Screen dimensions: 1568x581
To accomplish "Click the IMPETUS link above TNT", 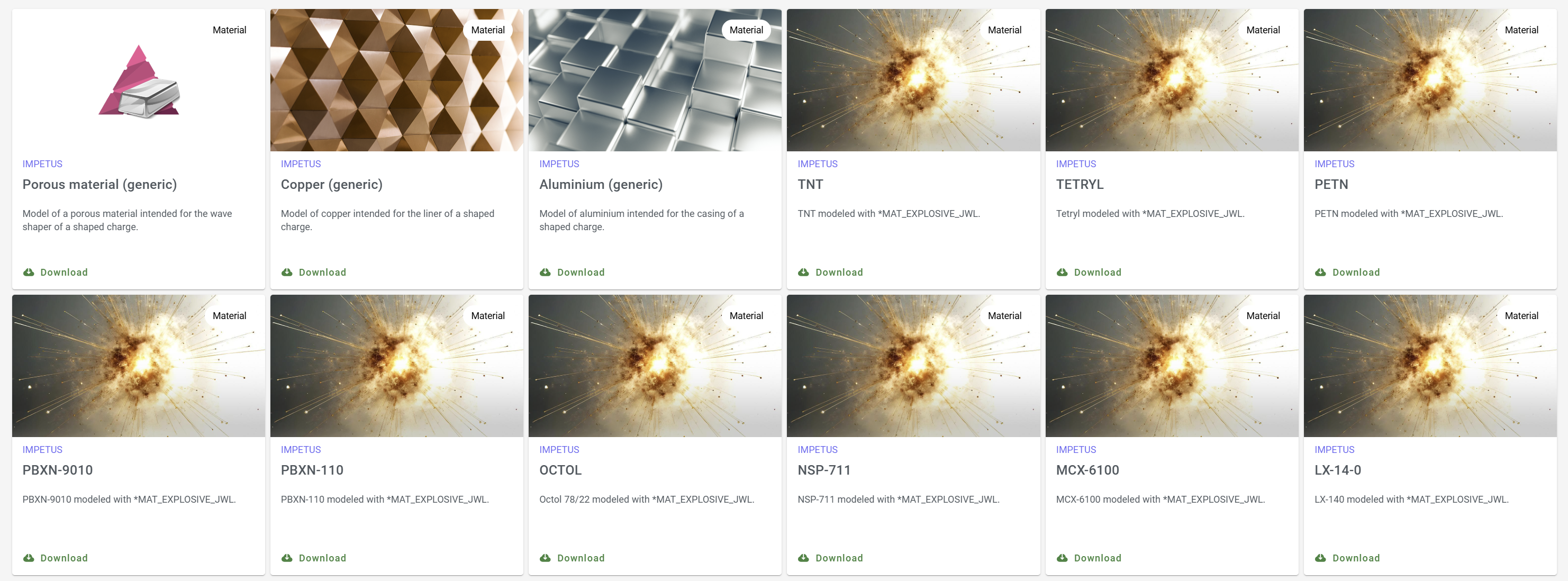I will pos(818,164).
